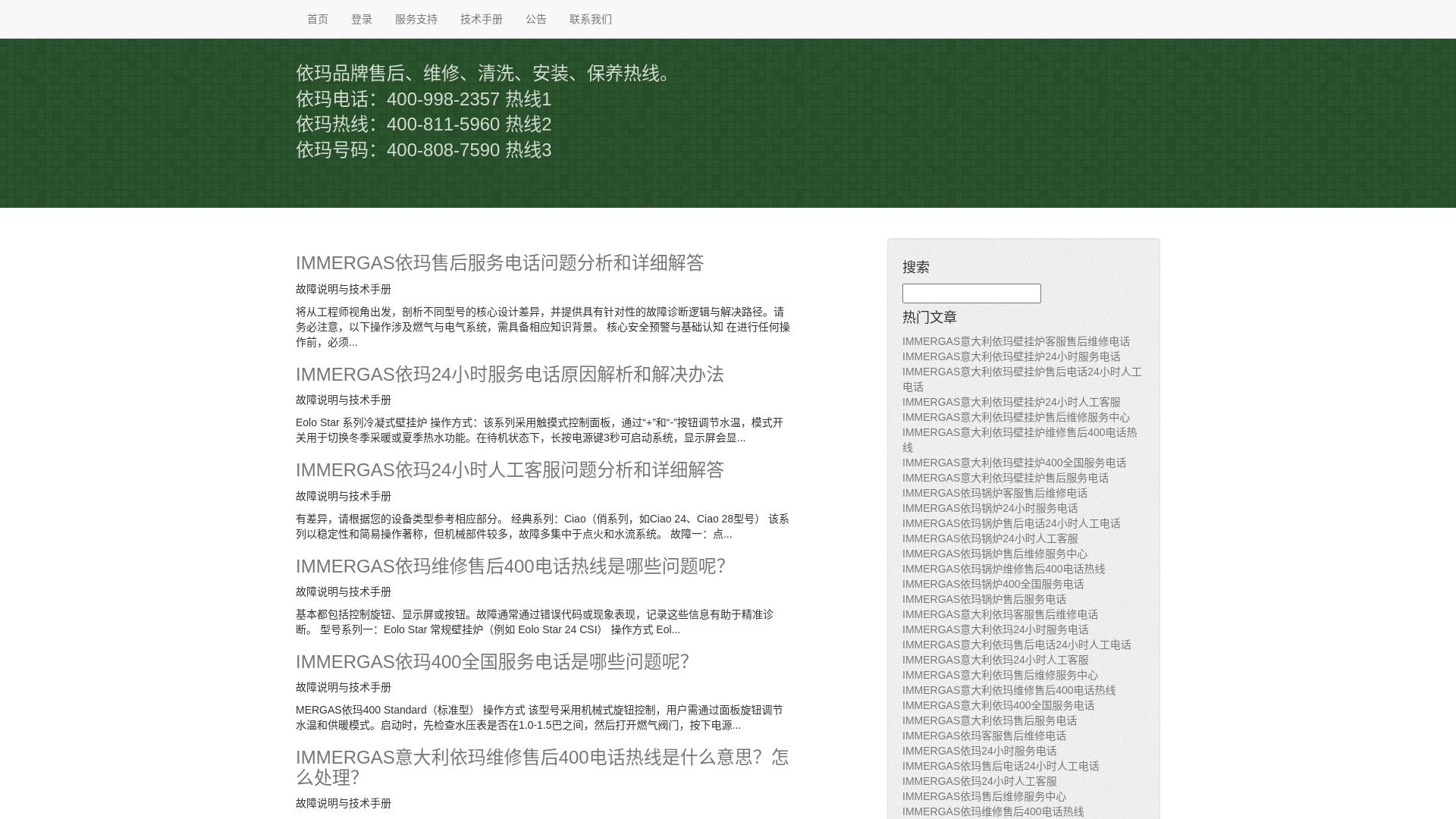The width and height of the screenshot is (1456, 819).
Task: Click sidebar link IMMERGAS依玛售后维修服务中心
Action: pyautogui.click(x=984, y=796)
